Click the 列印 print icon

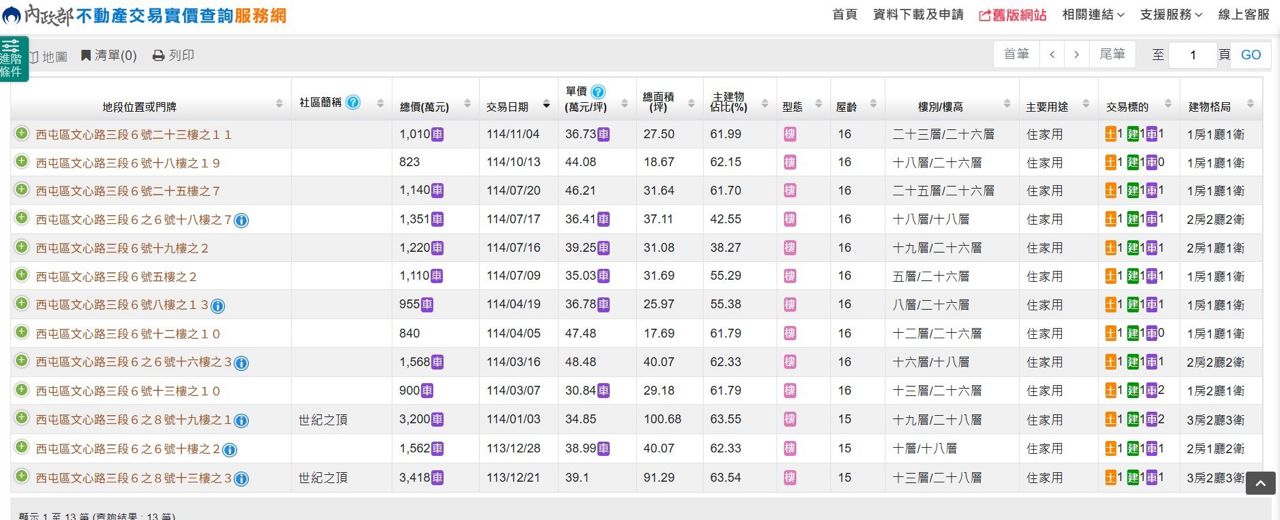[x=158, y=56]
